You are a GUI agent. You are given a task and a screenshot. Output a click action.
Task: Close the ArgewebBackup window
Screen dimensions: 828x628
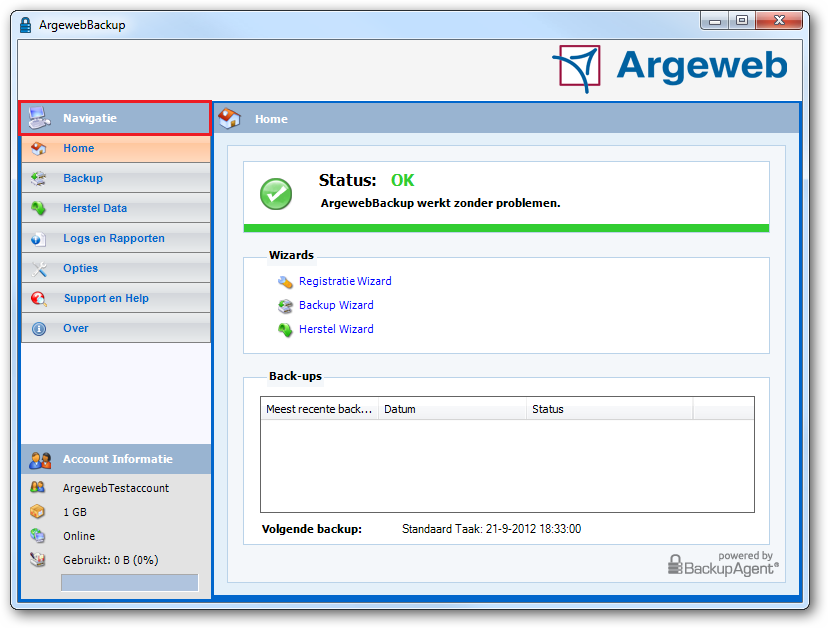[779, 21]
